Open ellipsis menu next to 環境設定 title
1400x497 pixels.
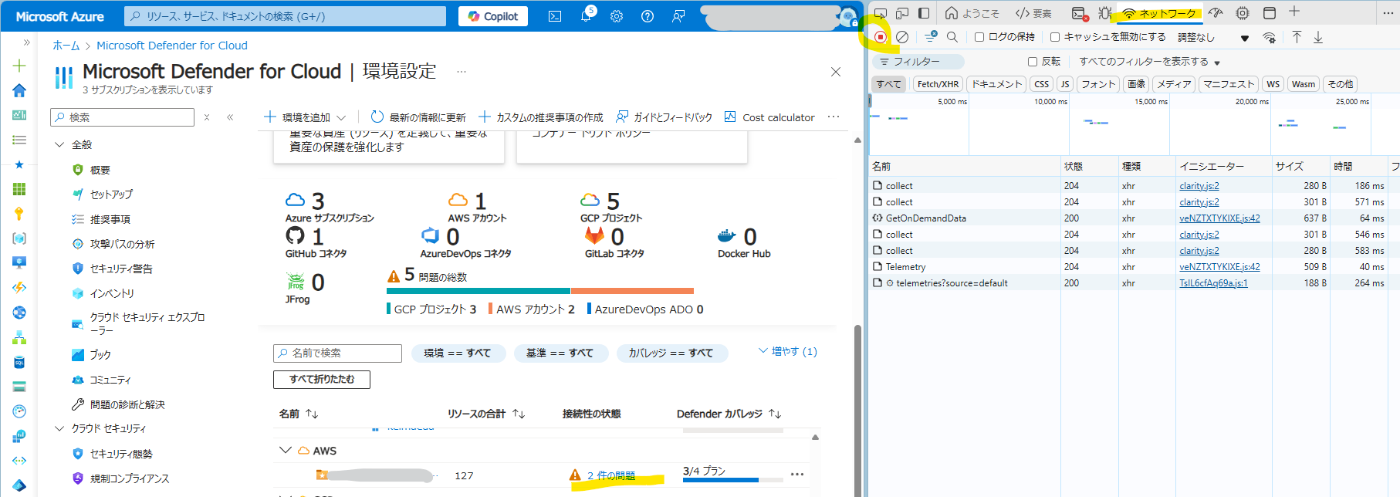(461, 72)
